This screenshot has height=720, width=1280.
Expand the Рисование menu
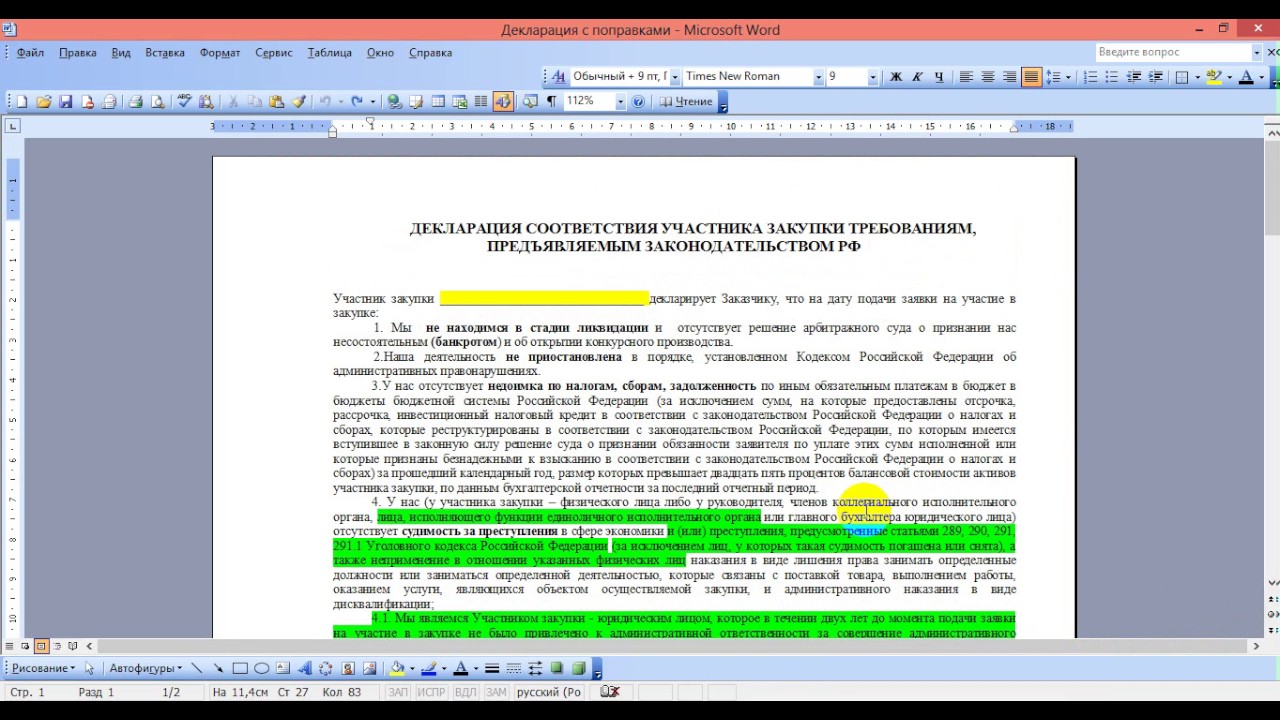pos(43,668)
